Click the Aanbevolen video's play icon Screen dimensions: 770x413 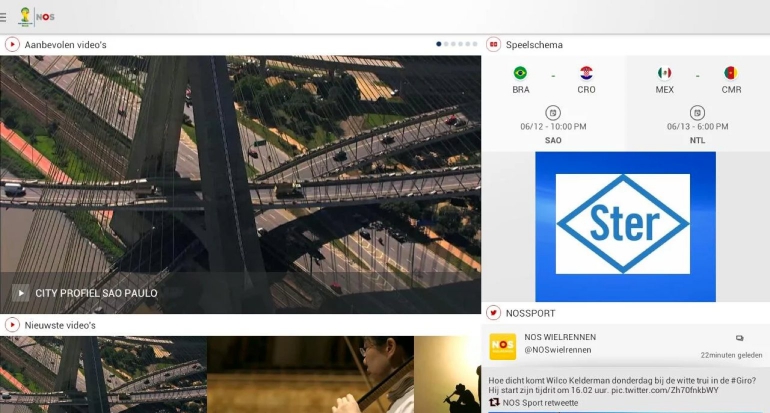[12, 44]
